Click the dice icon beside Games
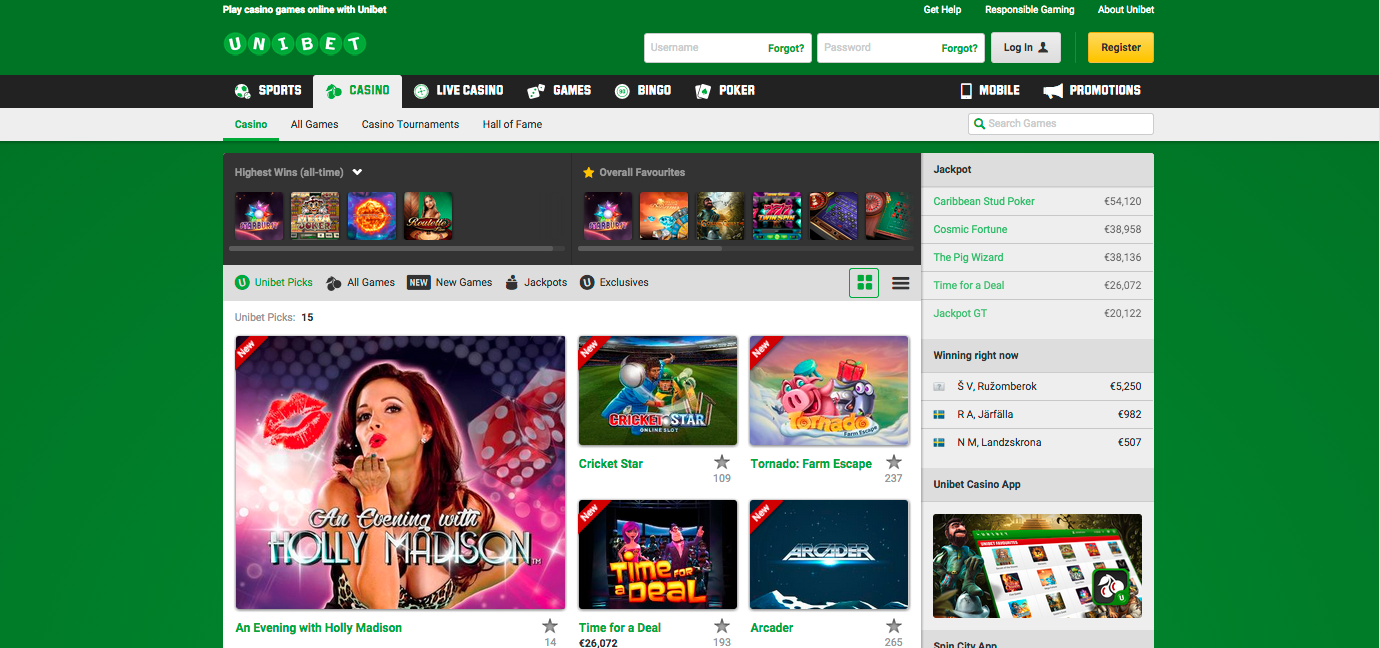Screen dimensions: 1380x648 pos(536,91)
